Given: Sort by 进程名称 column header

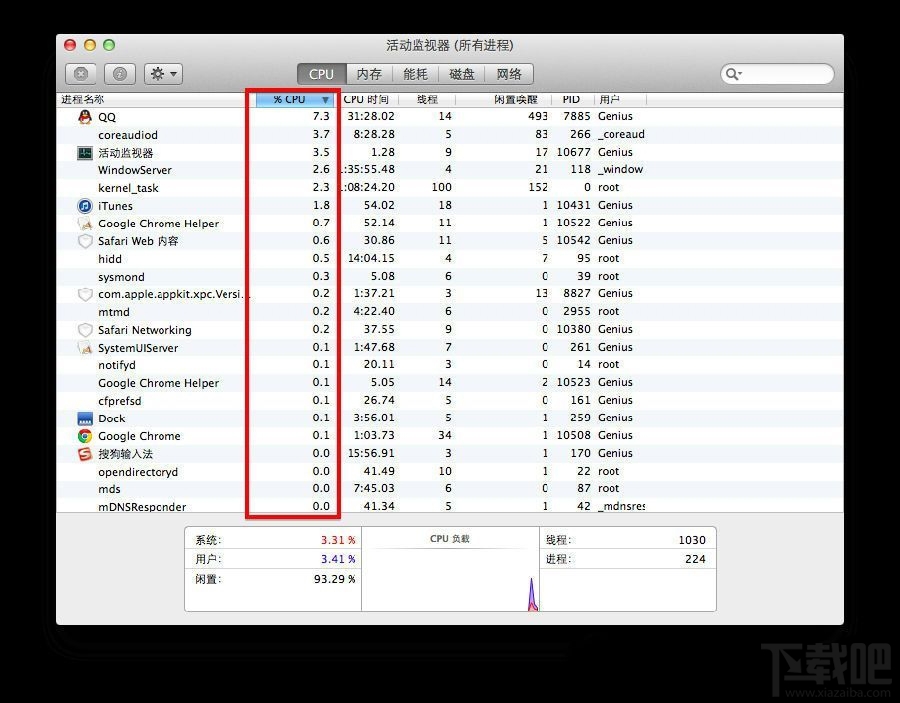Looking at the screenshot, I should 156,99.
